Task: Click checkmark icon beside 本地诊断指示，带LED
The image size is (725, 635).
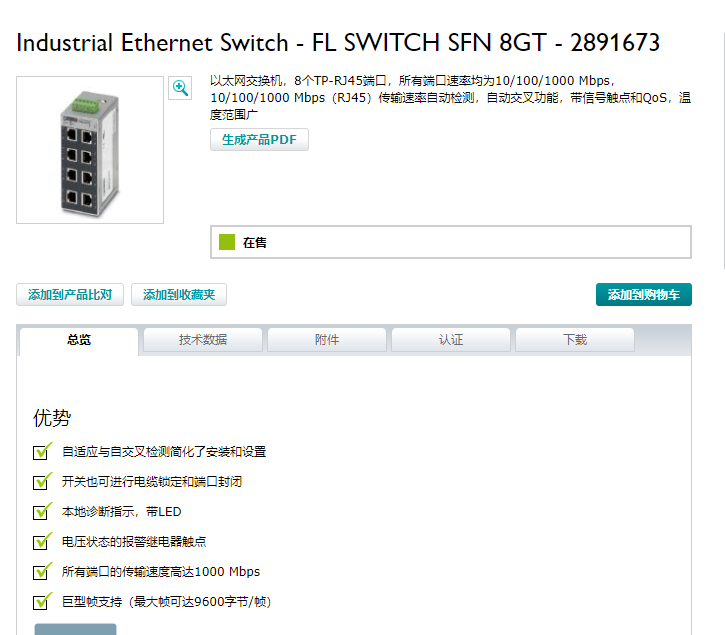Action: coord(42,512)
